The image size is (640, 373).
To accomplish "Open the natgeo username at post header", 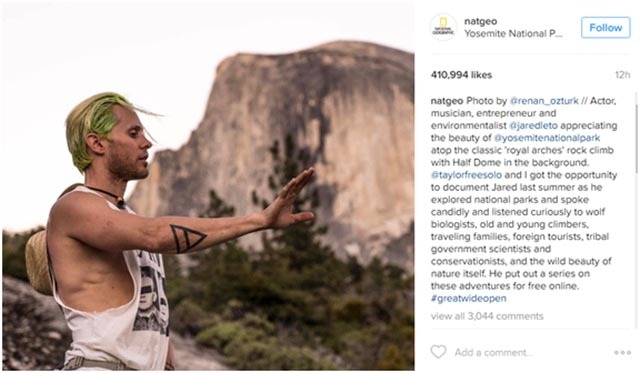I will tap(480, 21).
